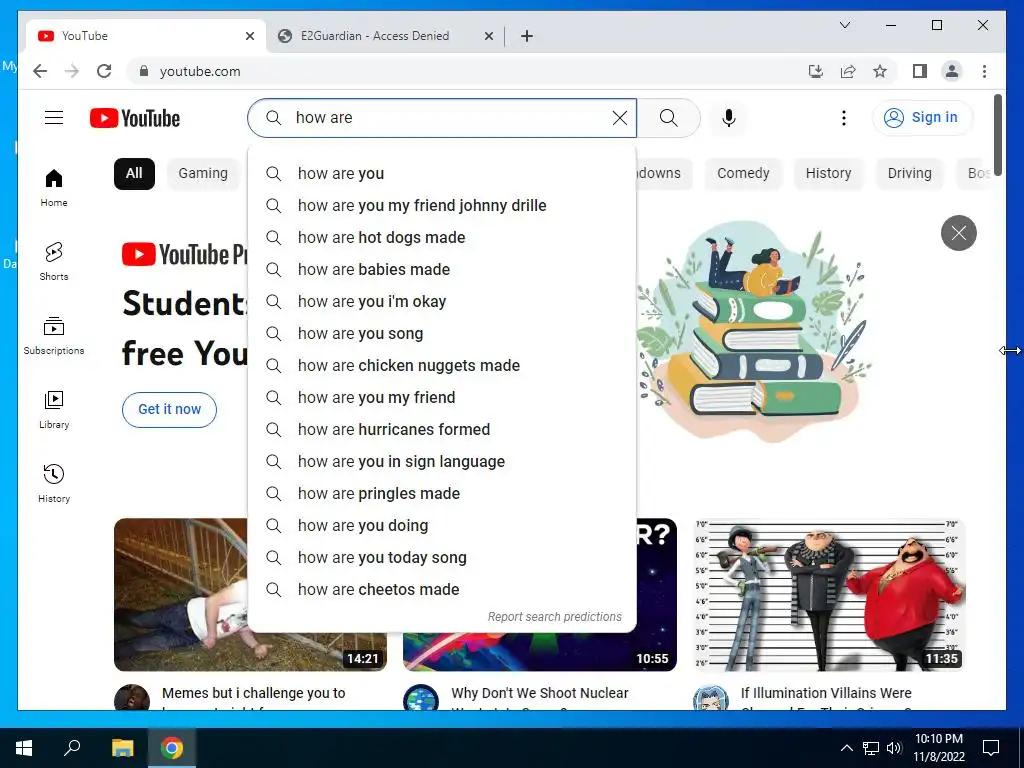Open Chrome tab search chevron
The image size is (1024, 768).
(844, 25)
